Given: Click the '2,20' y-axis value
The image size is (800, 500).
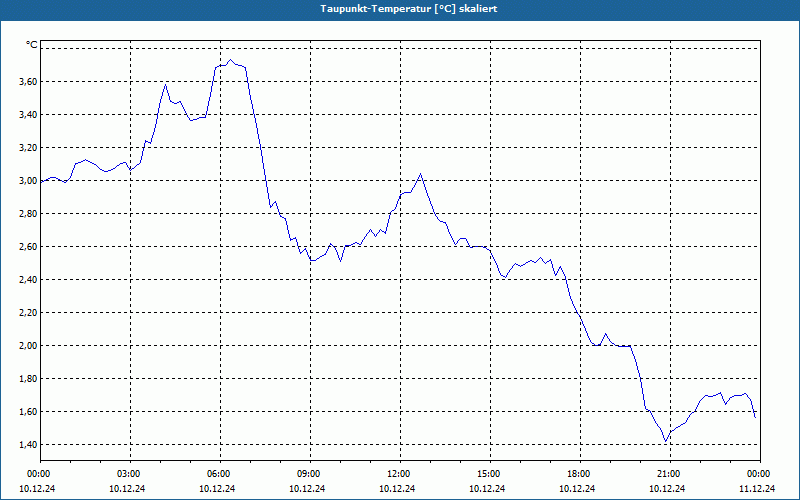Looking at the screenshot, I should tap(28, 313).
